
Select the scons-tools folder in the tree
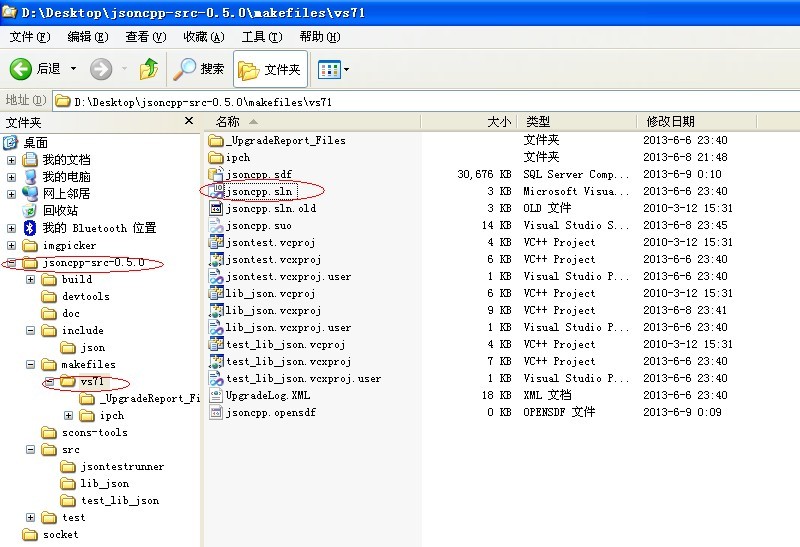click(85, 433)
